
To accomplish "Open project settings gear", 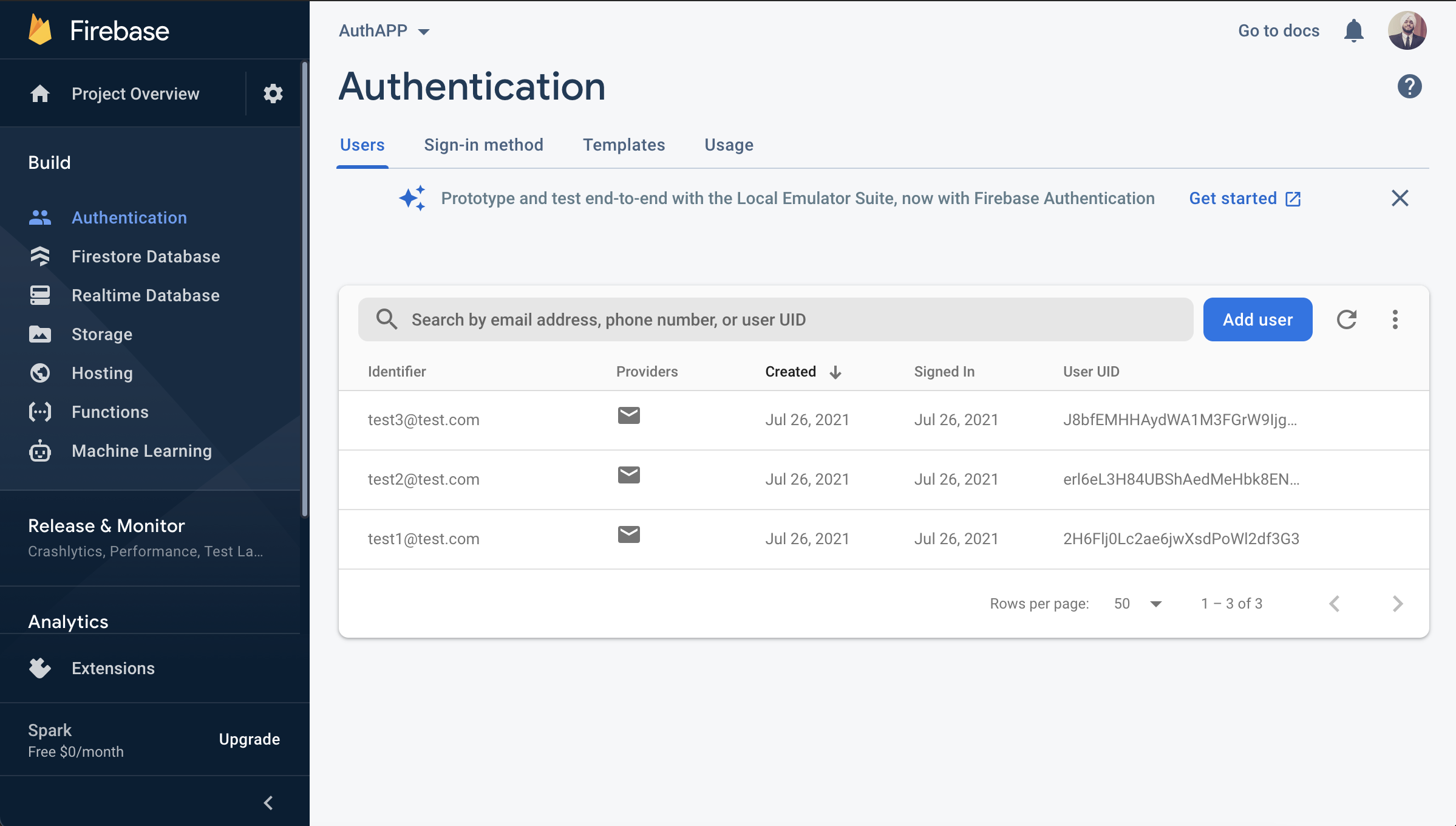I will point(273,94).
